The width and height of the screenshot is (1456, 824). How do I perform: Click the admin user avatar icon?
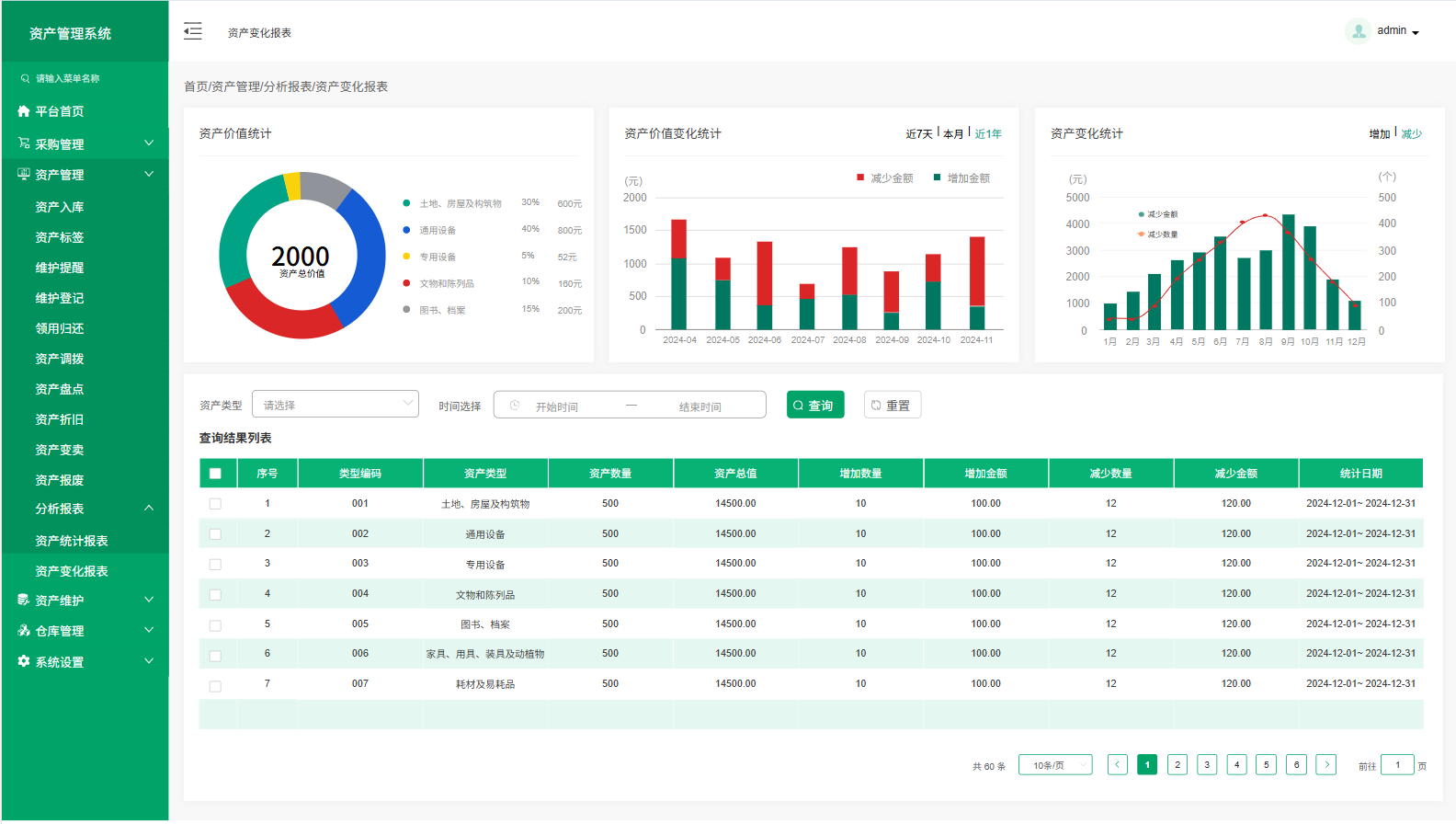[1358, 31]
